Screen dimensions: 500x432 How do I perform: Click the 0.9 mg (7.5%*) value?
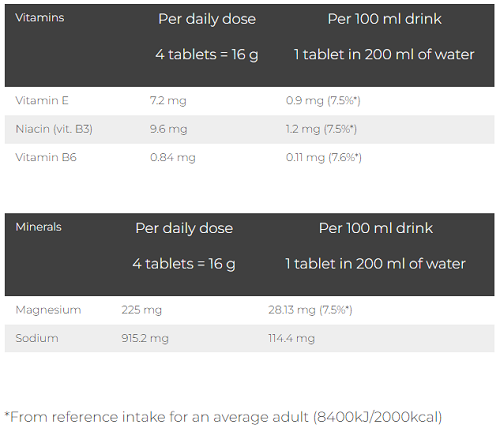[323, 100]
